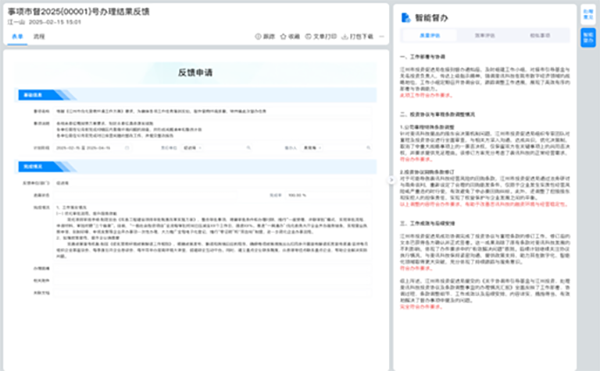This screenshot has width=600, height=371.
Task: Expand the 督办人 tag dropdown arrow
Action: (x=320, y=148)
